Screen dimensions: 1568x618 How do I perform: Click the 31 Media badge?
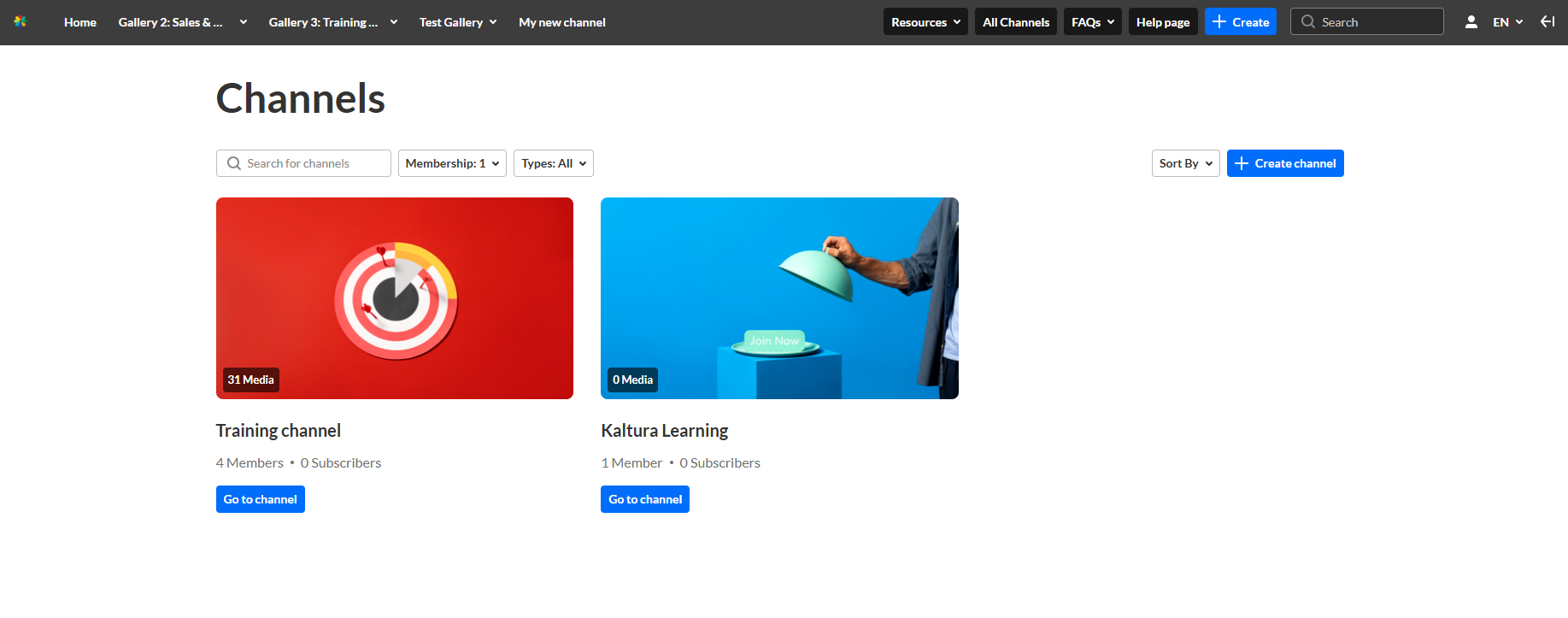[251, 380]
